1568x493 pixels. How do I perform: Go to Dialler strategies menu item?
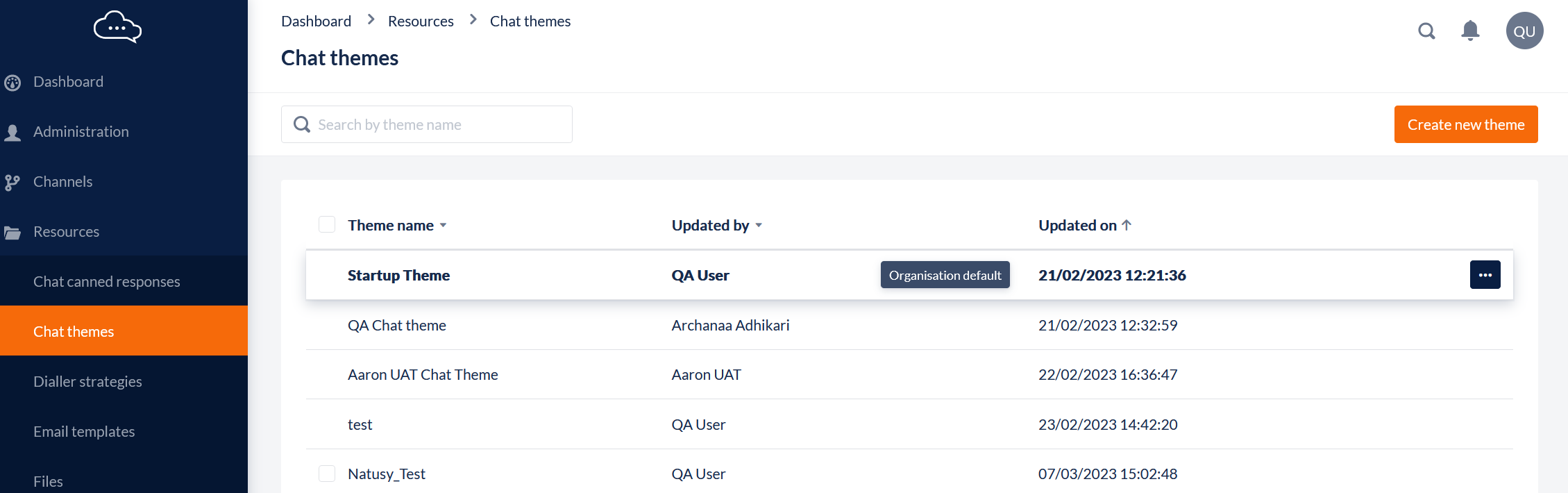[x=87, y=381]
